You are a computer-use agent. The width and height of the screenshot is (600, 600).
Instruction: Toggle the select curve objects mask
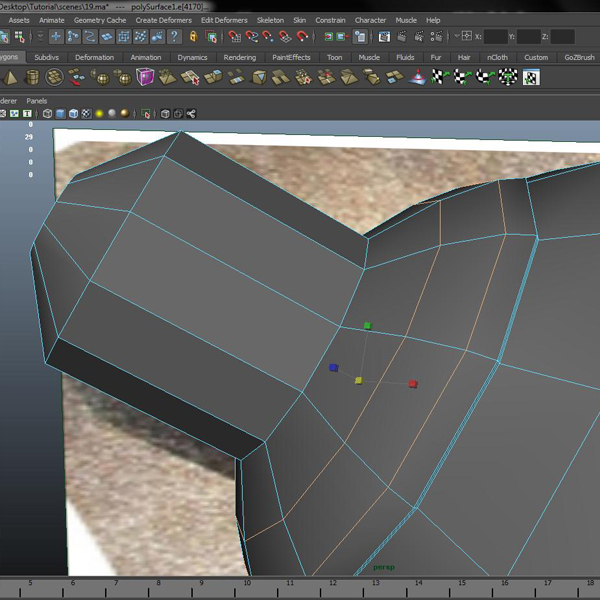pyautogui.click(x=90, y=37)
